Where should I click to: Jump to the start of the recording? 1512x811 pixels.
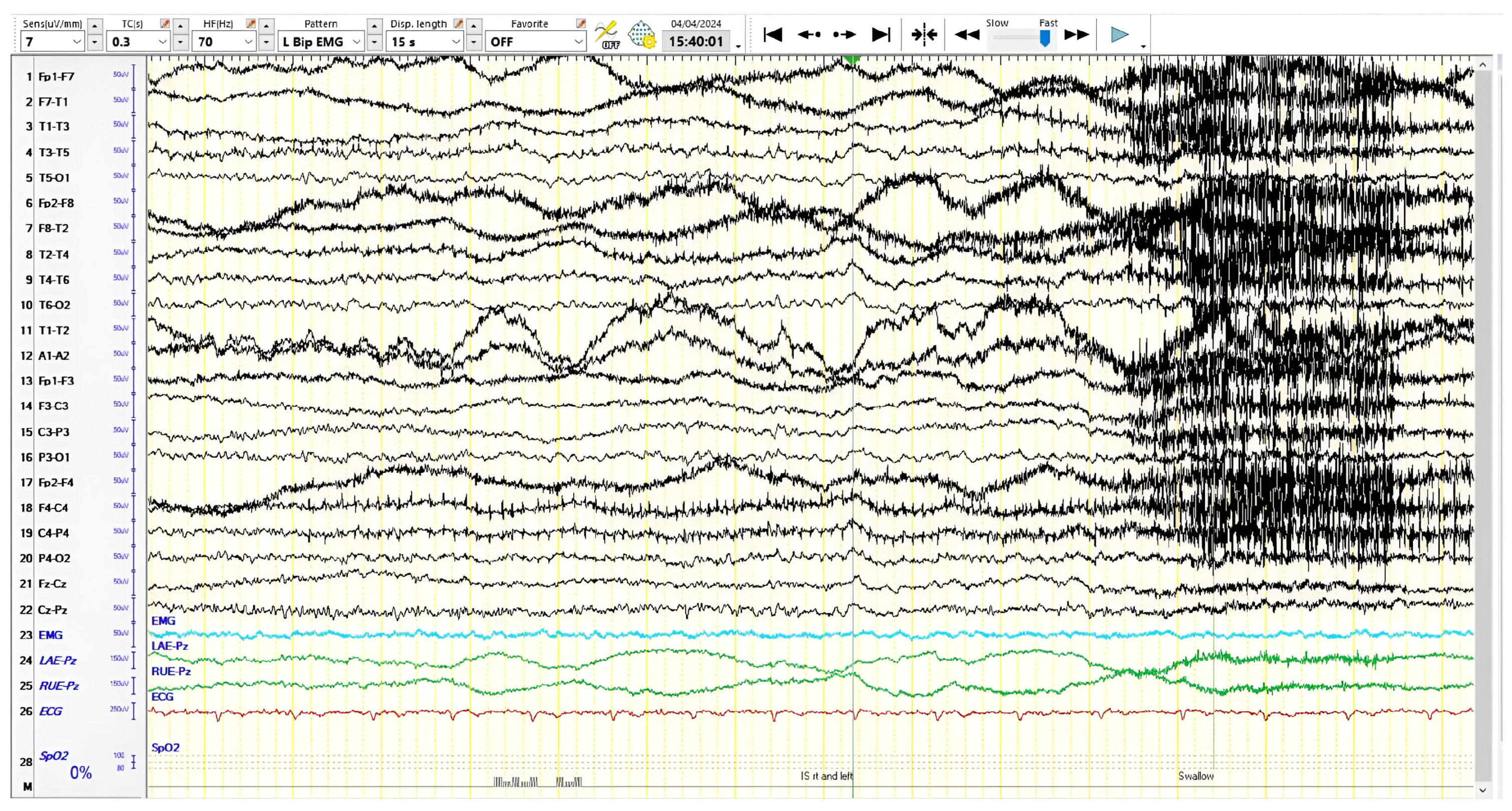coord(773,35)
